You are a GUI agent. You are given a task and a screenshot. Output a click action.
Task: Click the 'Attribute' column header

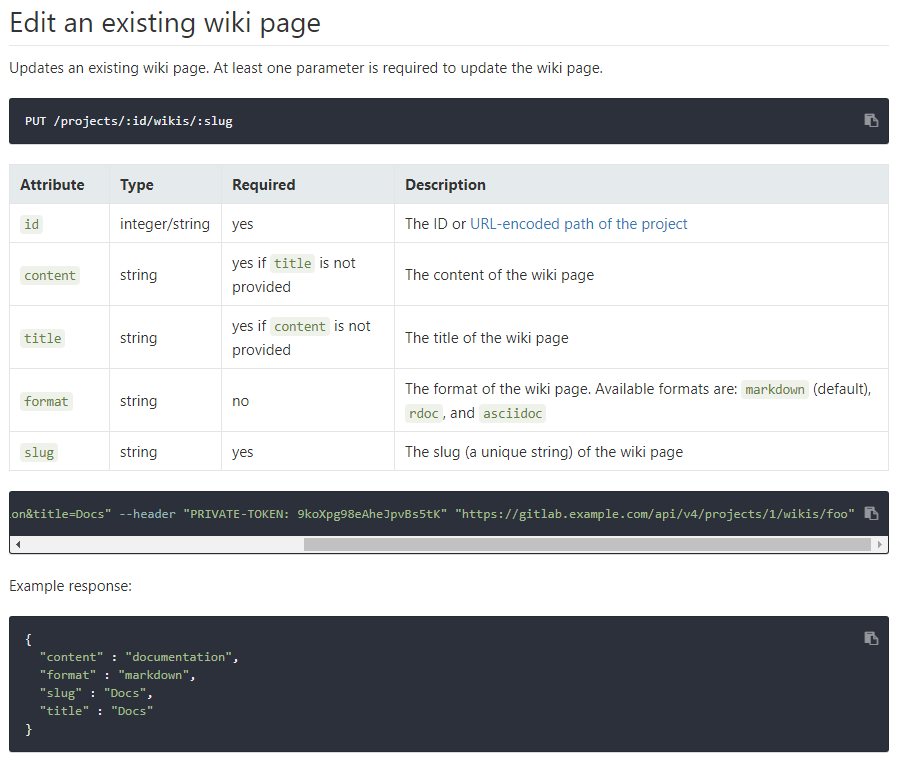pyautogui.click(x=52, y=185)
